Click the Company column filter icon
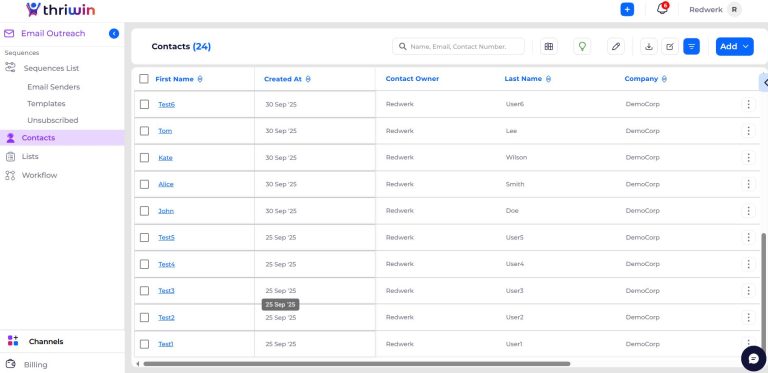The width and height of the screenshot is (768, 373). tap(664, 79)
